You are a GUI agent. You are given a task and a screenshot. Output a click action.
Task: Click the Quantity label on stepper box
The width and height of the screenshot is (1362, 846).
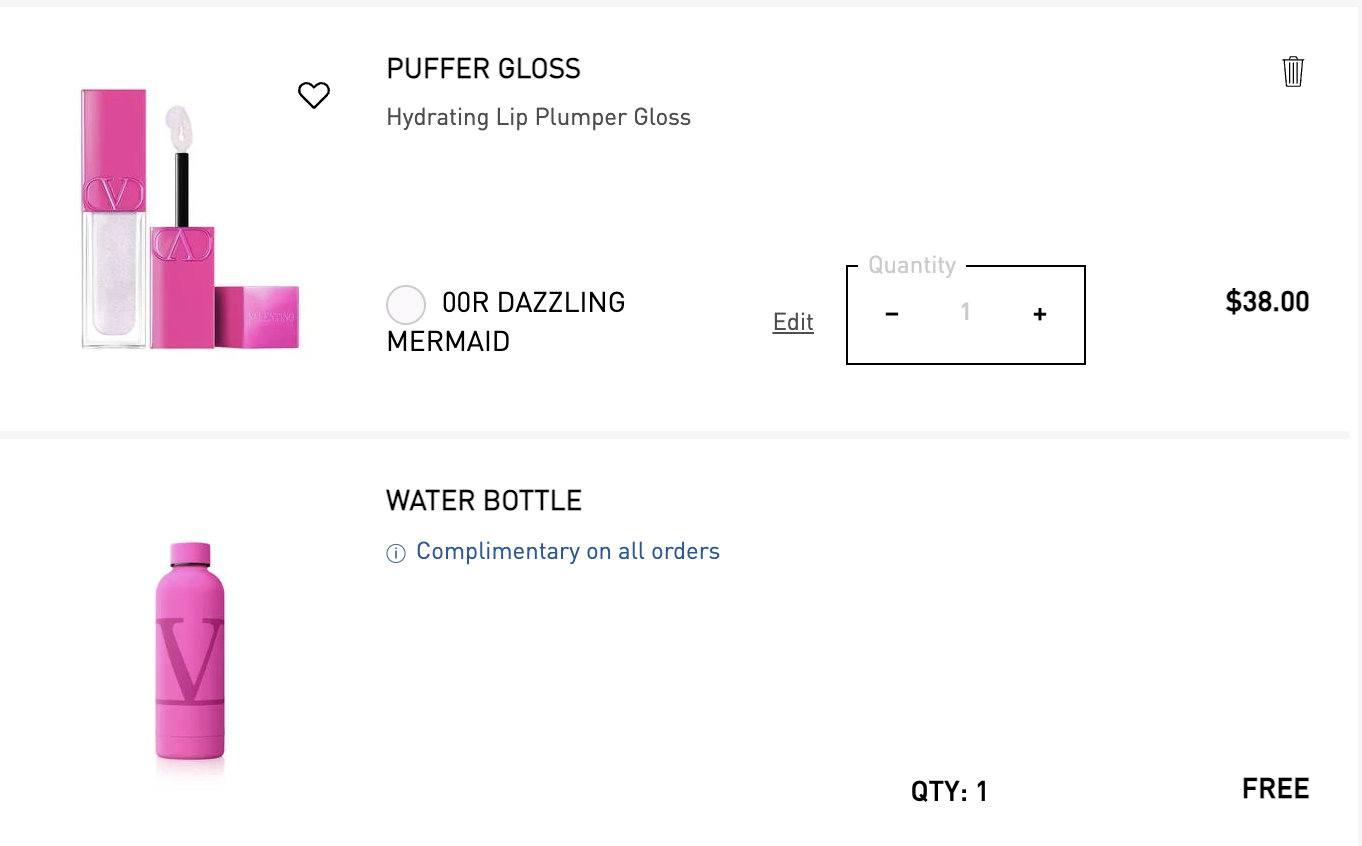911,265
